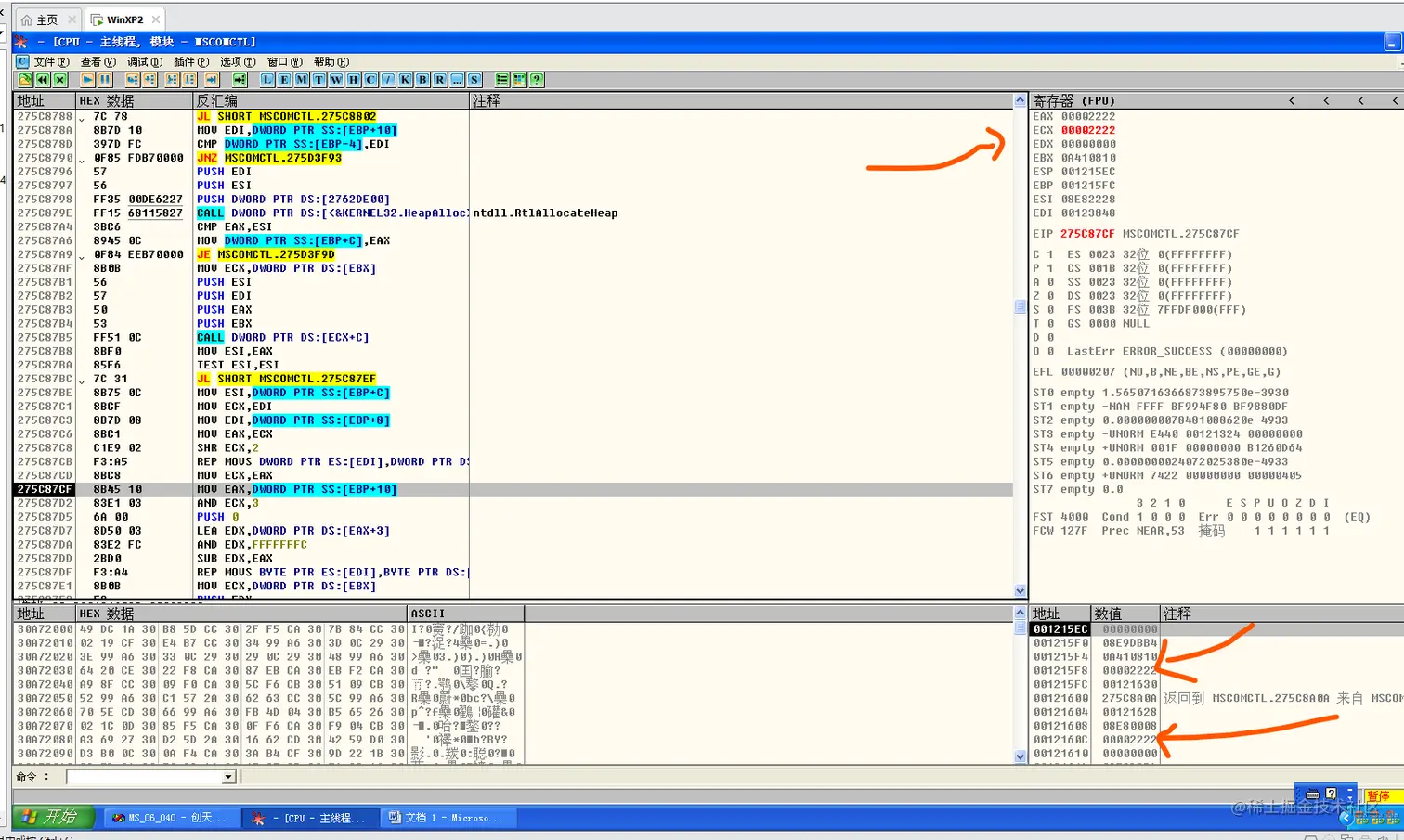Click the 开始 Start button
The image size is (1404, 840).
pyautogui.click(x=53, y=817)
